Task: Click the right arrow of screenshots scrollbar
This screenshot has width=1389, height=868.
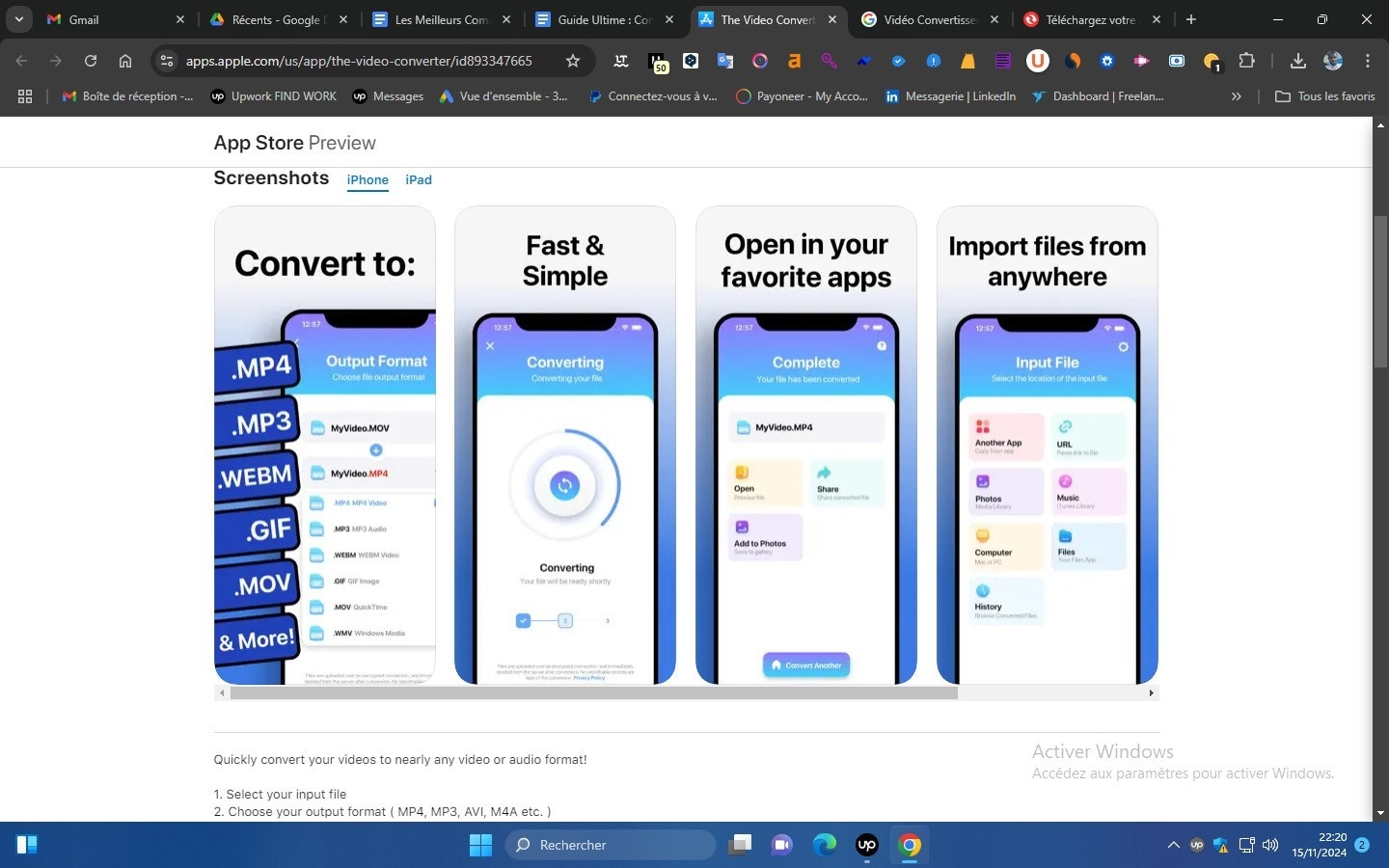Action: click(x=1151, y=692)
